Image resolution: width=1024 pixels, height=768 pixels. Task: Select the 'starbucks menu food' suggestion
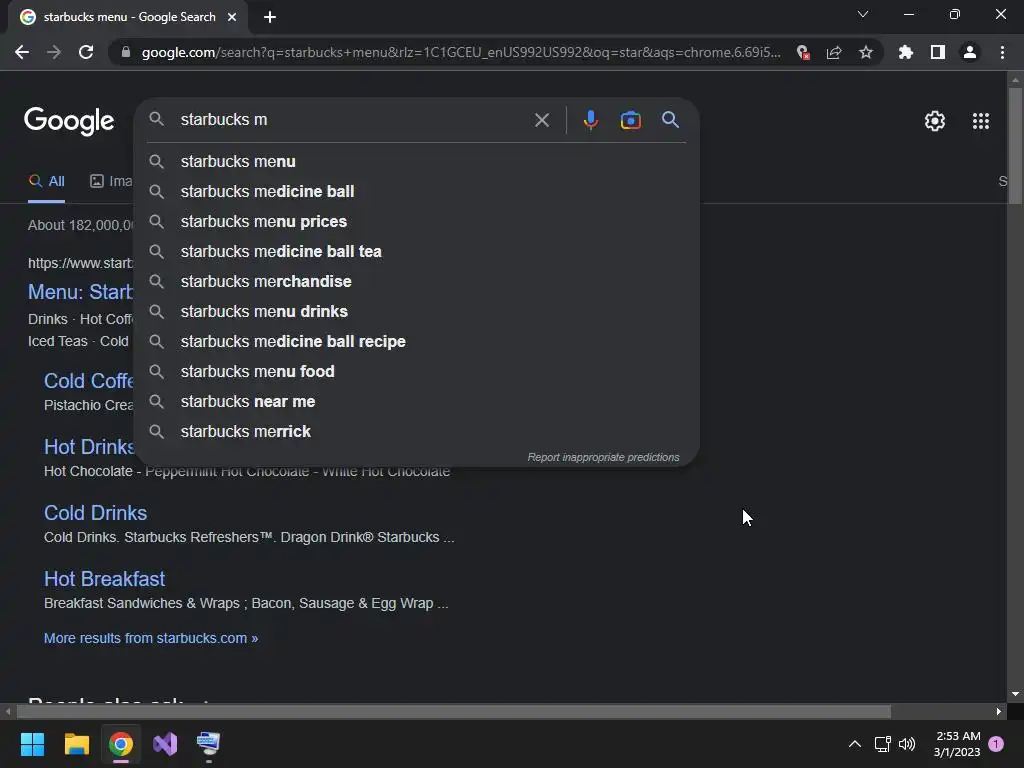click(x=417, y=372)
